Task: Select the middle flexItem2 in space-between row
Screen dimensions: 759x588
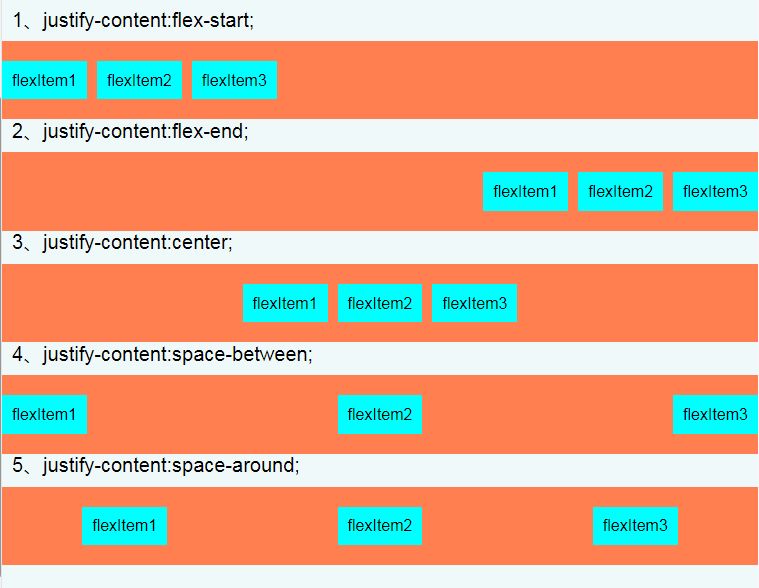Action: click(x=380, y=414)
